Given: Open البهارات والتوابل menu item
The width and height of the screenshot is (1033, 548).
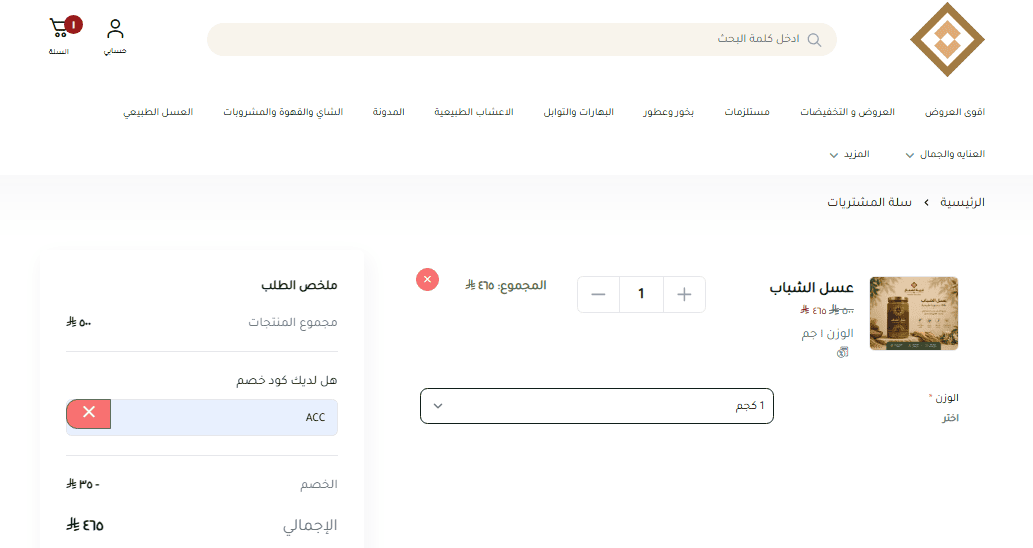Looking at the screenshot, I should pyautogui.click(x=578, y=112).
